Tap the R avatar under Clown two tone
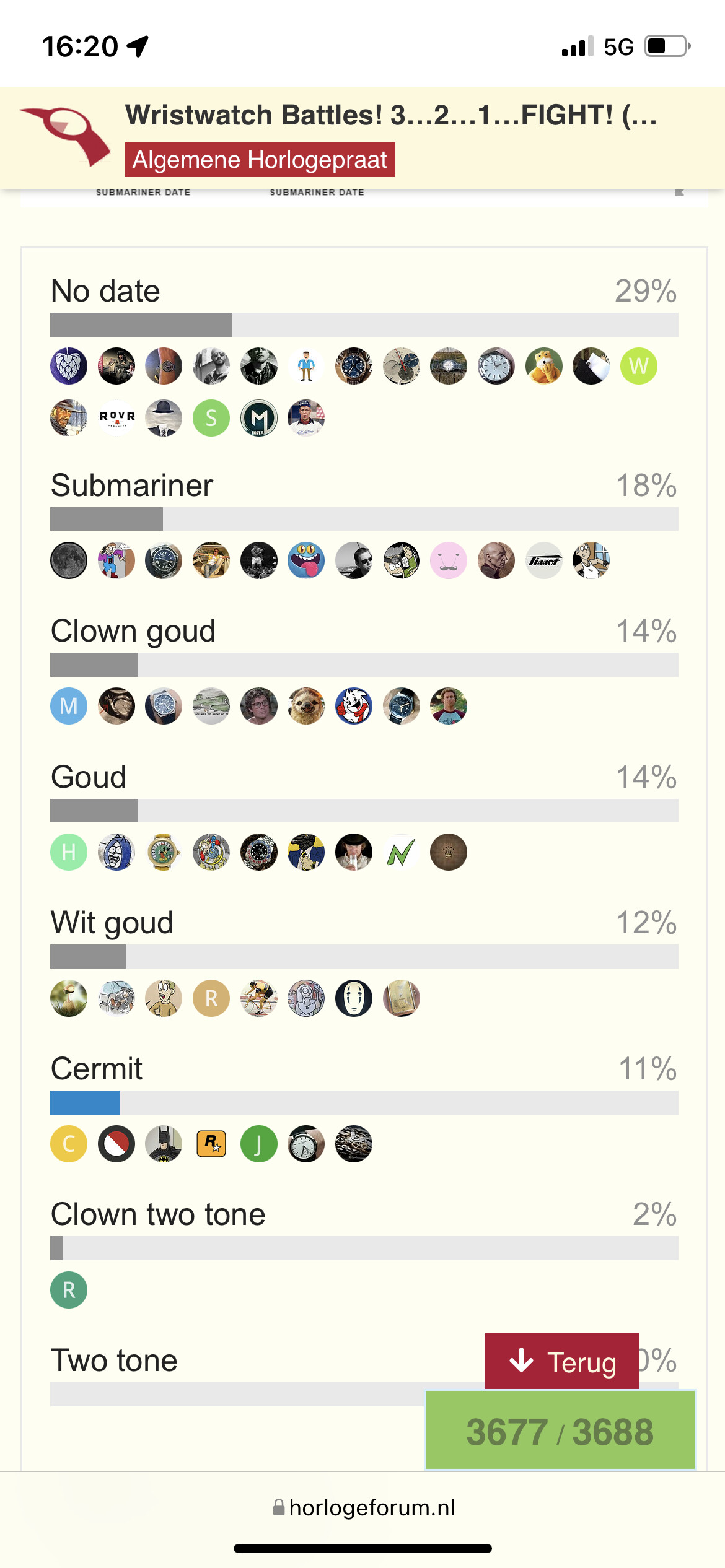Screen dimensions: 725x1568 pyautogui.click(x=69, y=1290)
